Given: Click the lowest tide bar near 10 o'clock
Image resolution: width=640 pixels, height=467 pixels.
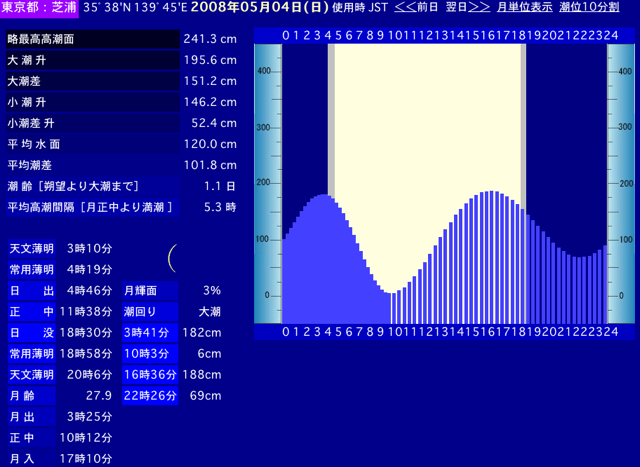Looking at the screenshot, I should pyautogui.click(x=393, y=308).
